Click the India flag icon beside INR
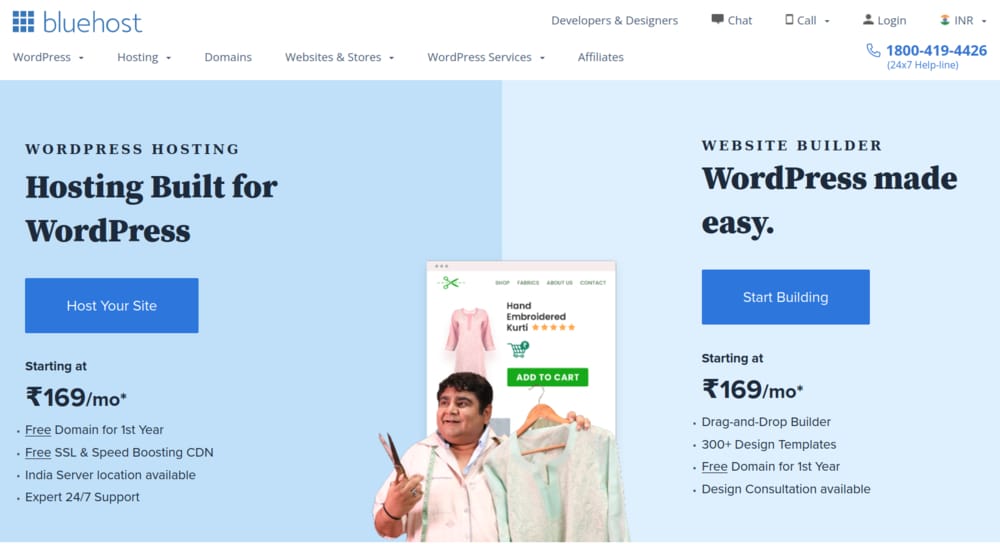Image resolution: width=1000 pixels, height=544 pixels. (x=945, y=20)
